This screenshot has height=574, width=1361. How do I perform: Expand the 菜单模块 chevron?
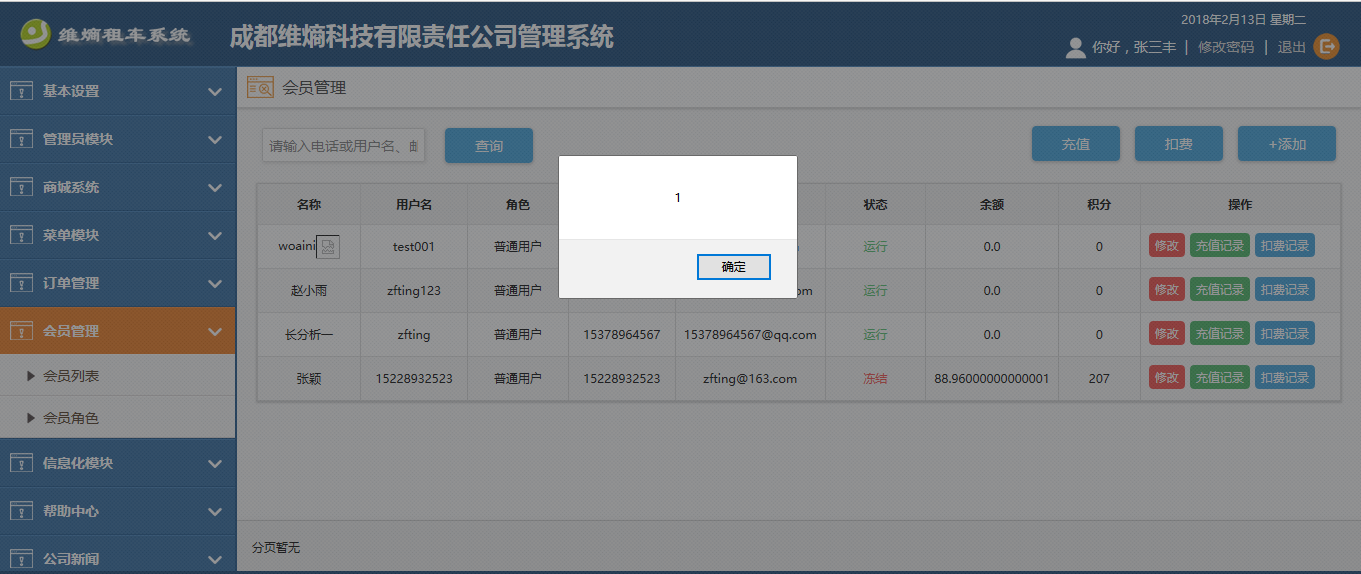(x=214, y=236)
